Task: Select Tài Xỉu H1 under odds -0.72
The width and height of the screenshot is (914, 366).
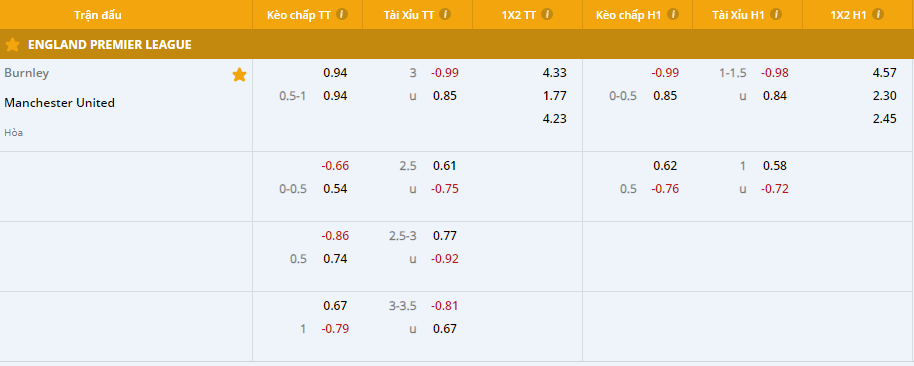Action: tap(775, 189)
